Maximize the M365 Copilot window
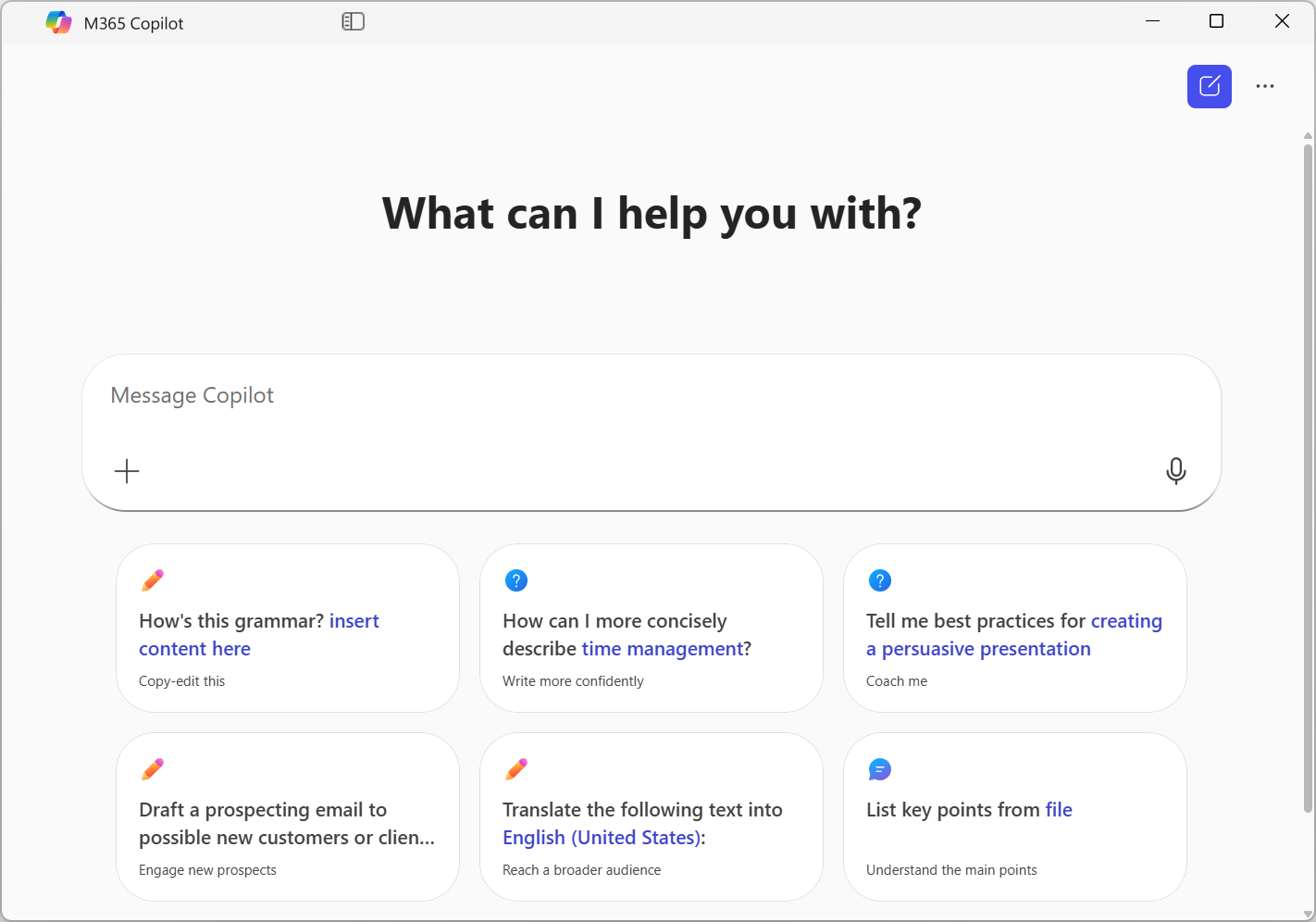This screenshot has height=922, width=1316. [1217, 21]
